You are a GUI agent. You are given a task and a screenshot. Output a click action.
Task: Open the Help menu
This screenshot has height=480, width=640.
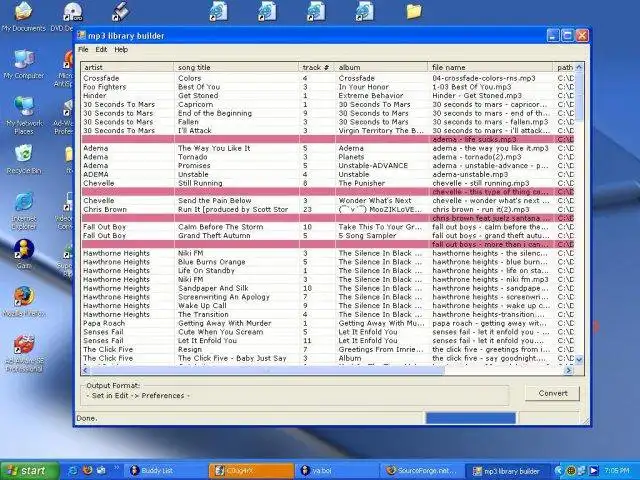(x=121, y=49)
